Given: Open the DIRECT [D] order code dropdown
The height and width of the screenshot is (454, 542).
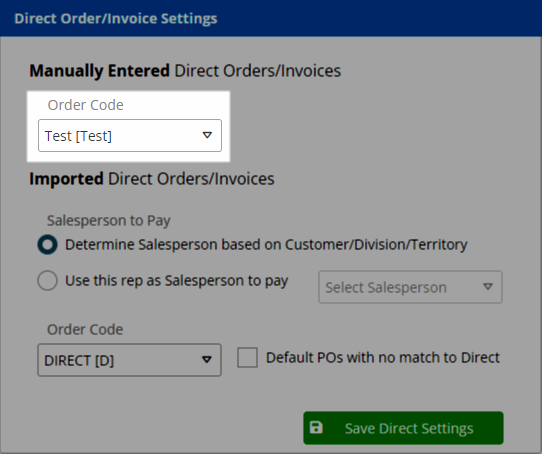Looking at the screenshot, I should pyautogui.click(x=129, y=360).
